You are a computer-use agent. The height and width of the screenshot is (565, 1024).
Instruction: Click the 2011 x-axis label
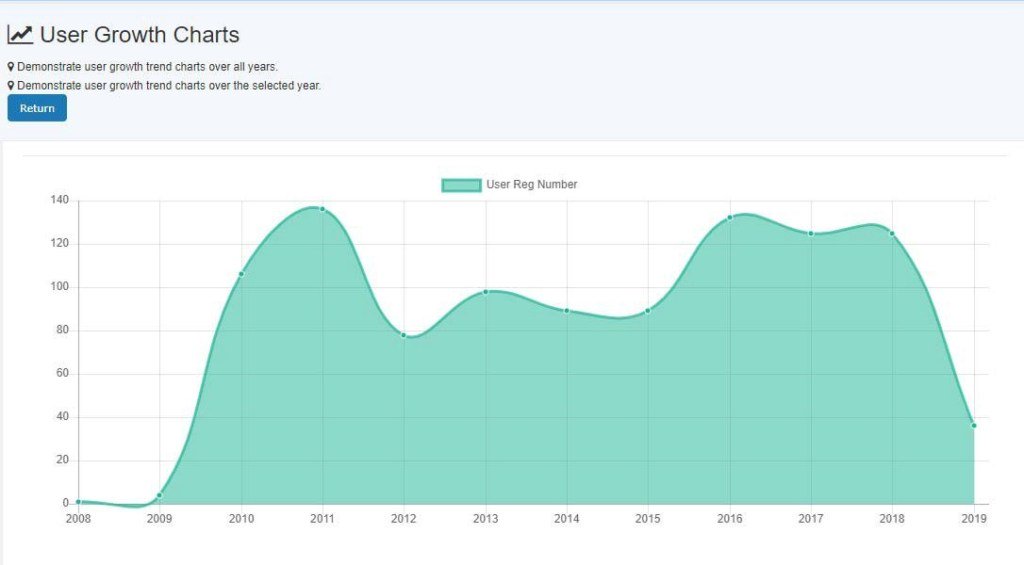(x=322, y=519)
